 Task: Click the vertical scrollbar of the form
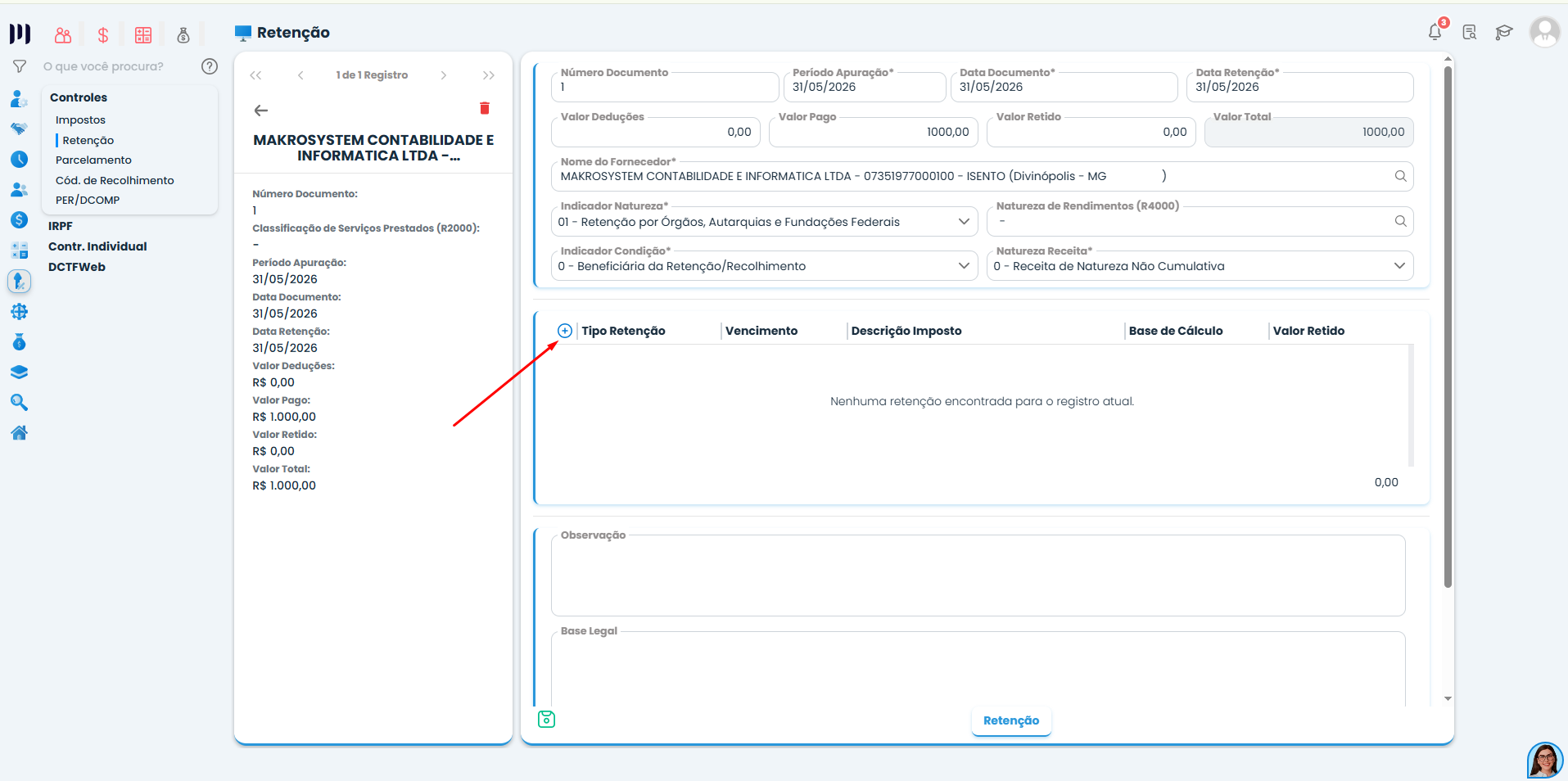[1448, 327]
